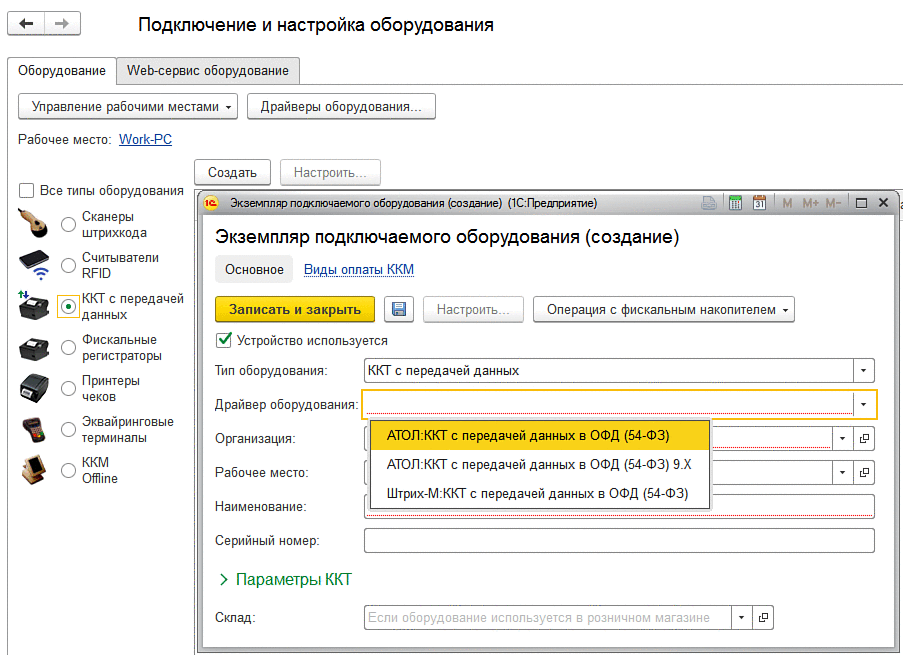903x655 pixels.
Task: Close the equipment instance dialog
Action: click(x=883, y=203)
